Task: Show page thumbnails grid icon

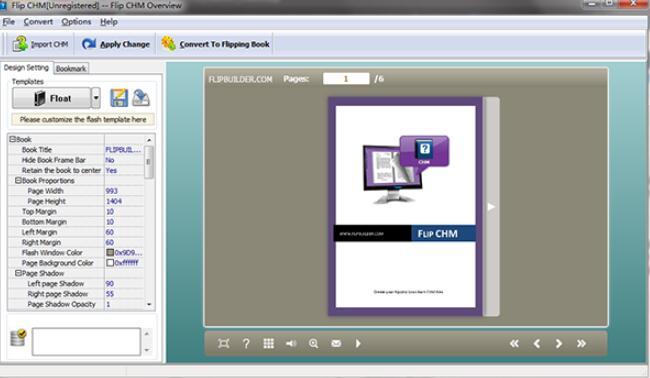Action: (269, 343)
